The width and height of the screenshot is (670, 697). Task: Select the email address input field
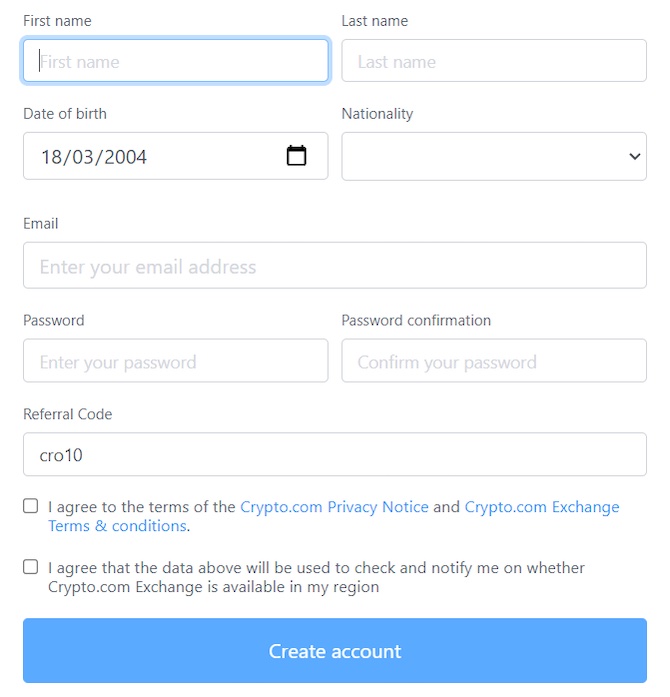[x=335, y=265]
